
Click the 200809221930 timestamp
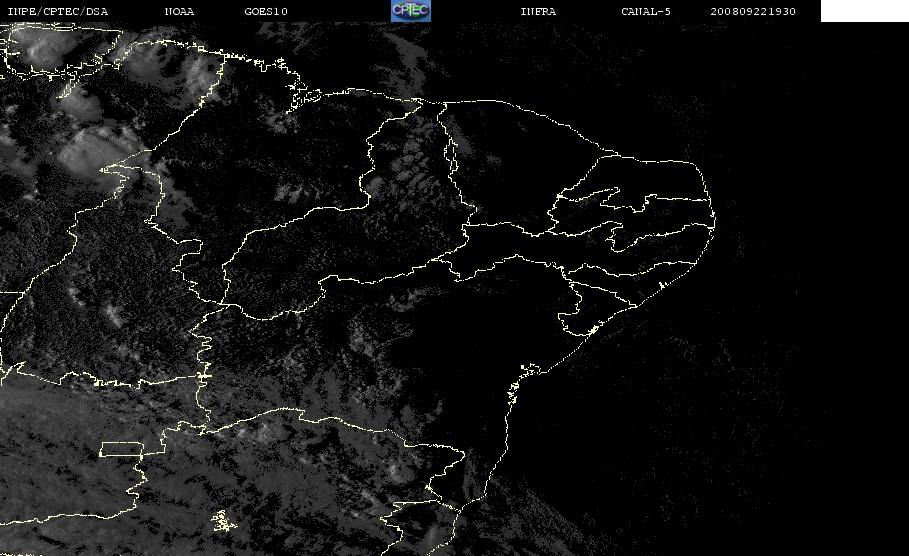click(753, 12)
